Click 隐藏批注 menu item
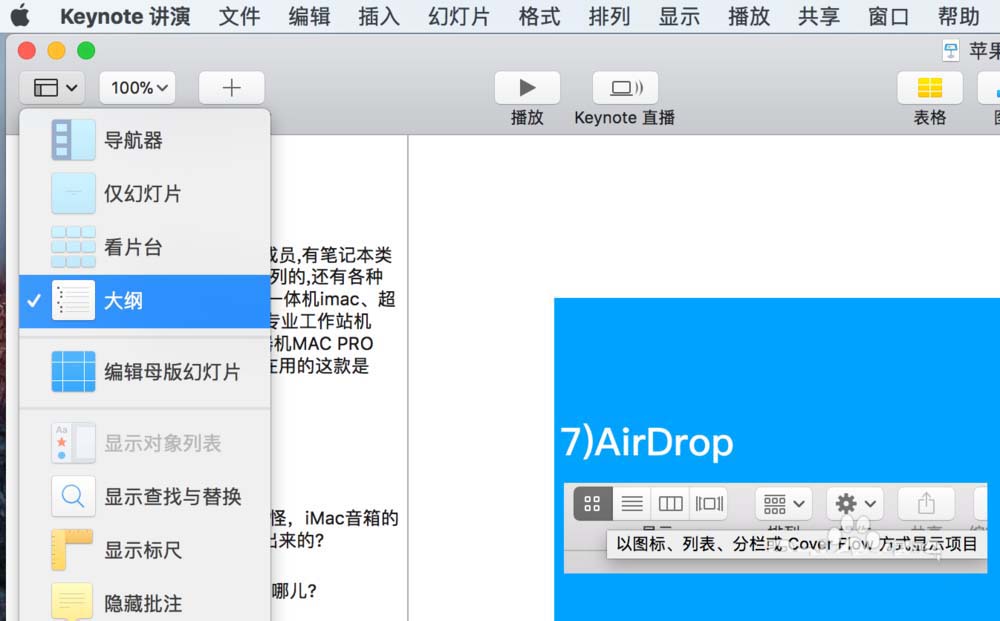 tap(145, 603)
